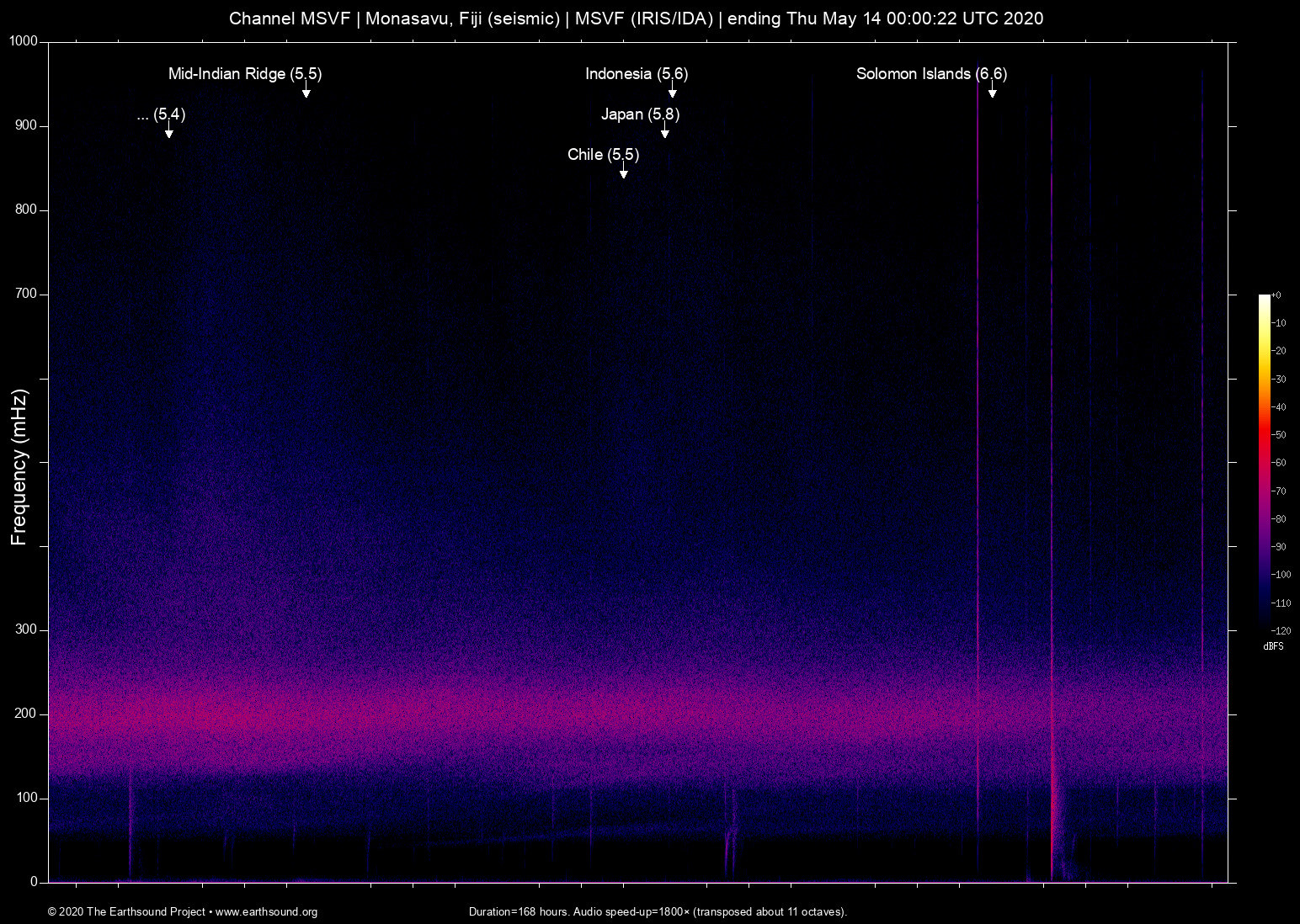Click the Duration=168 hours caption text
Viewport: 1300px width, 924px height.
click(x=658, y=911)
